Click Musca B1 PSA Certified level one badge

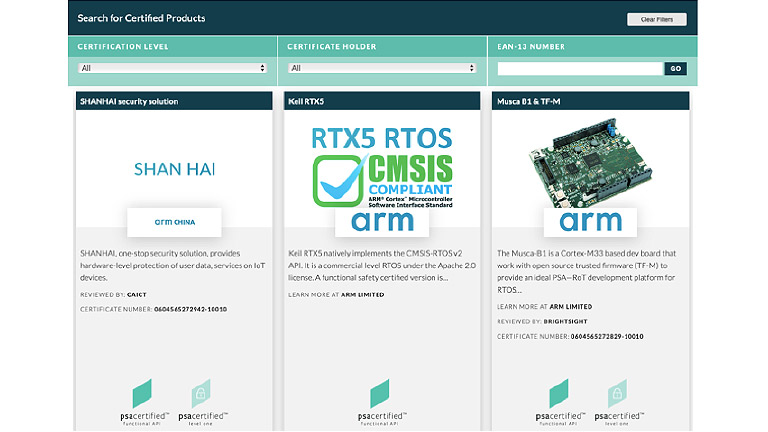coord(619,402)
